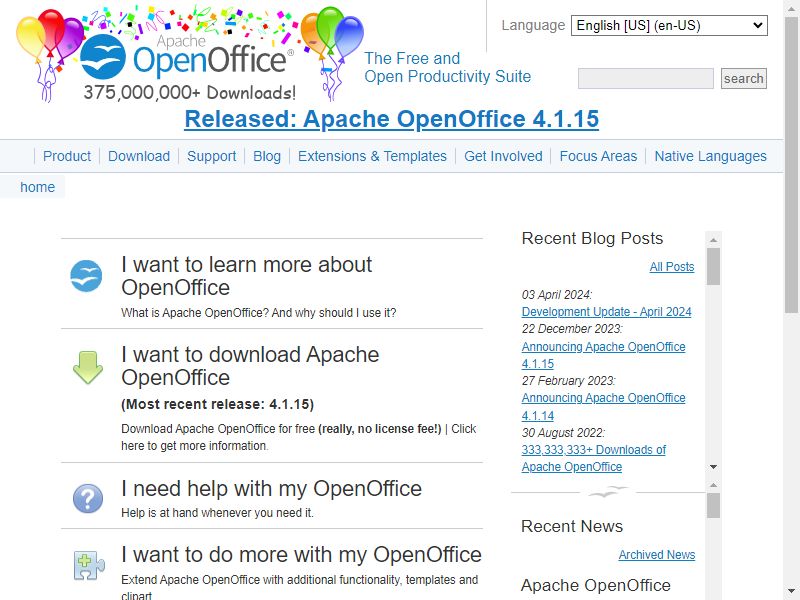Open the Native Languages menu item
This screenshot has width=800, height=600.
click(x=710, y=156)
